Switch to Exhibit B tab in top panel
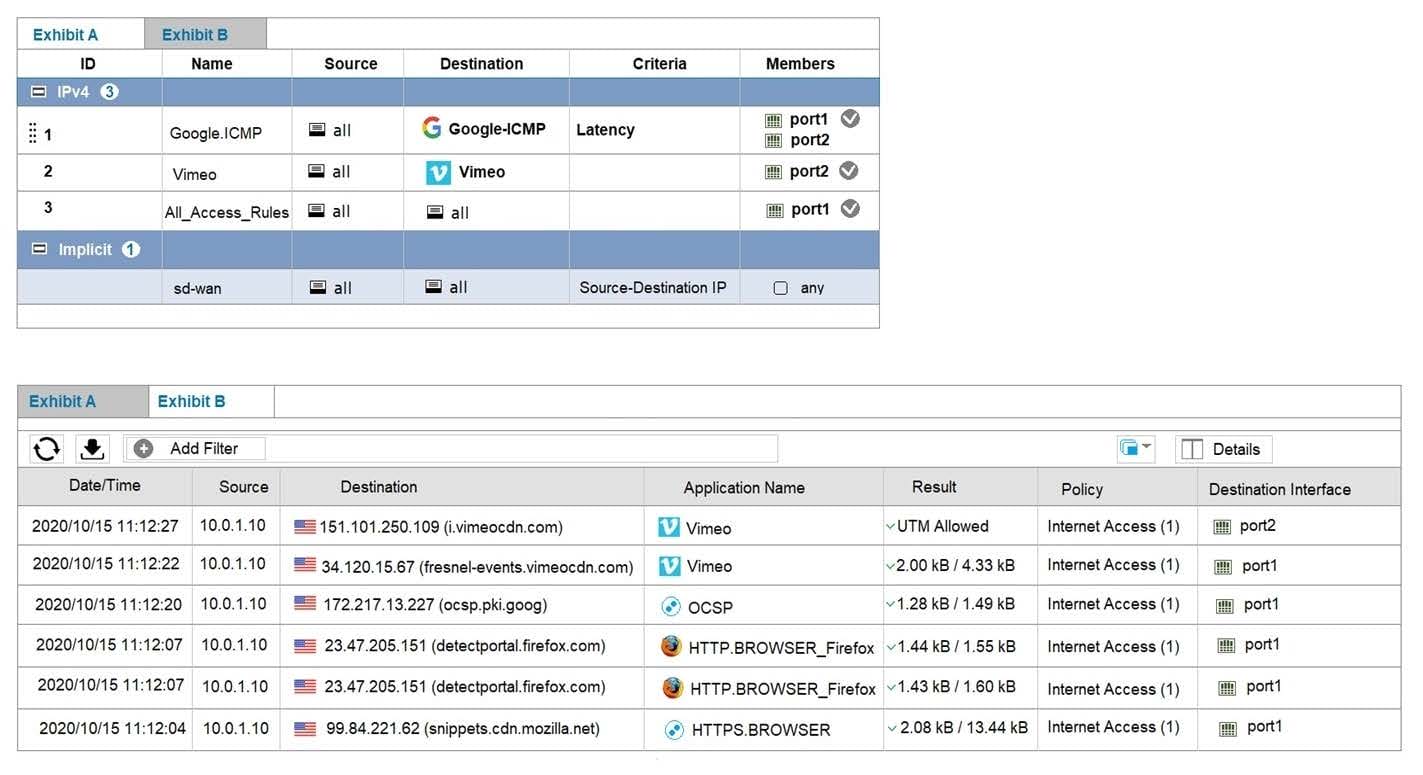Viewport: 1423px width, 775px height. [195, 35]
